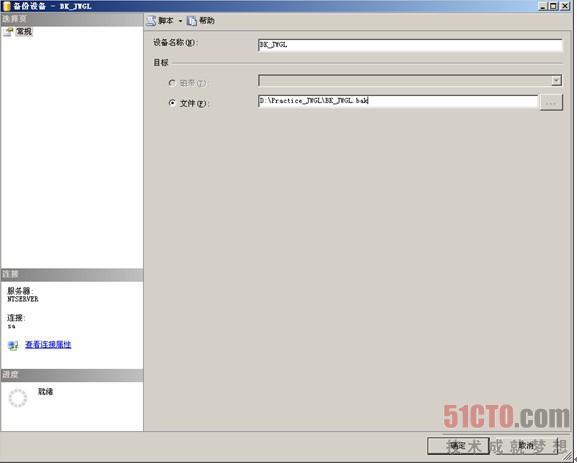Select the Tape (磁带) radio button
Screen dimensions: 577x463
click(x=172, y=83)
